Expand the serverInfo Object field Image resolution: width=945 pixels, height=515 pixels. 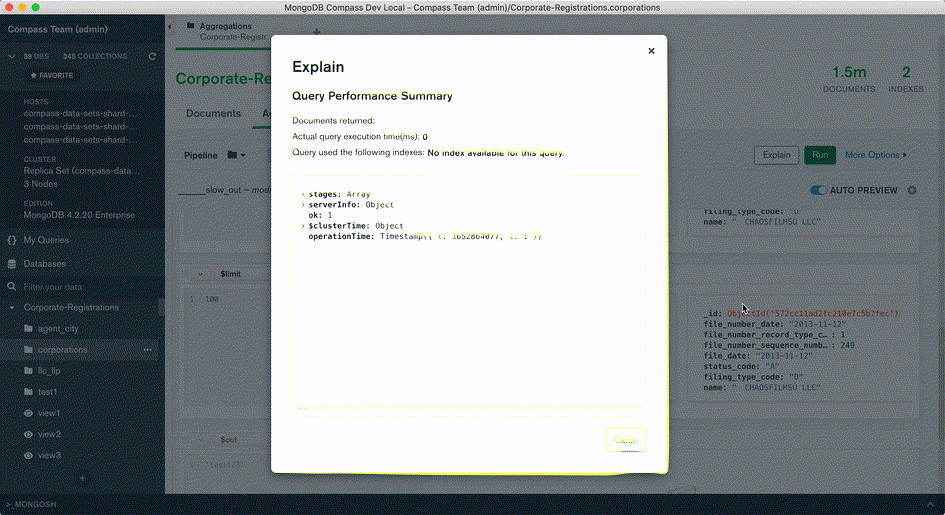pyautogui.click(x=303, y=205)
